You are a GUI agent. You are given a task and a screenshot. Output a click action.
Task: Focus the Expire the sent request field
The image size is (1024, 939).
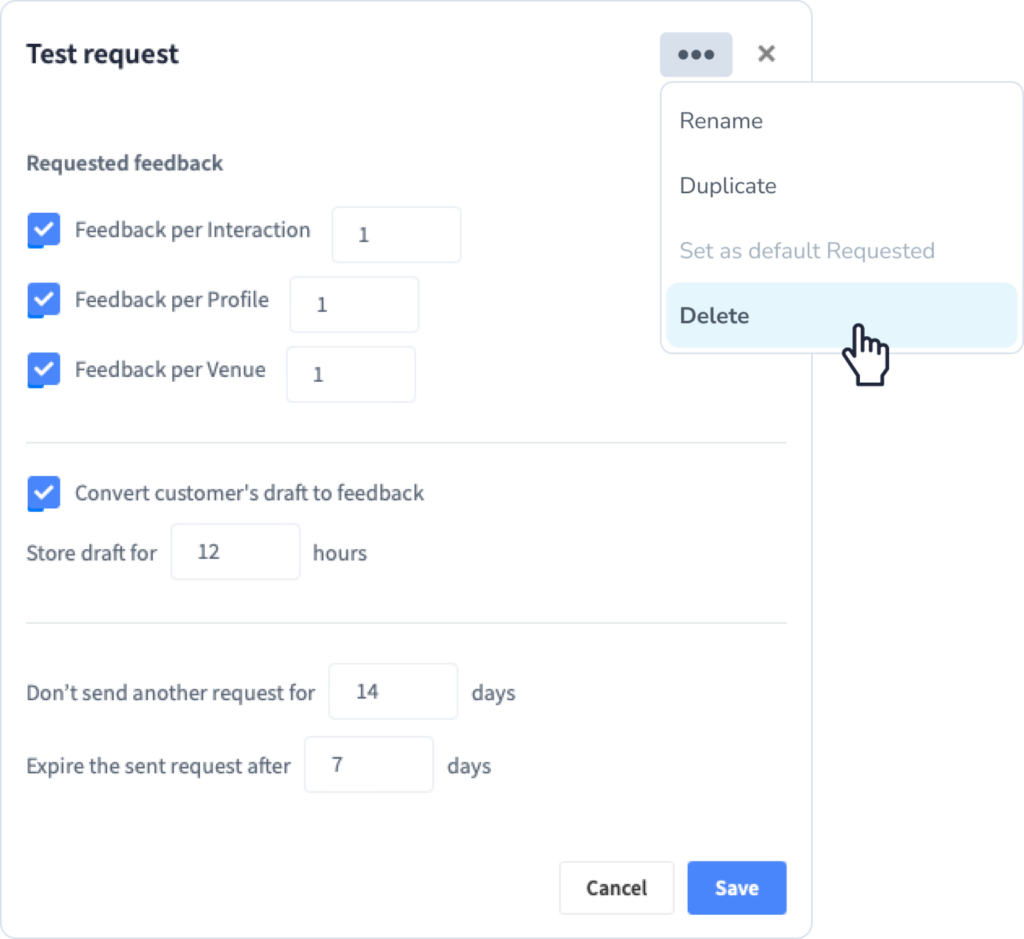click(368, 765)
